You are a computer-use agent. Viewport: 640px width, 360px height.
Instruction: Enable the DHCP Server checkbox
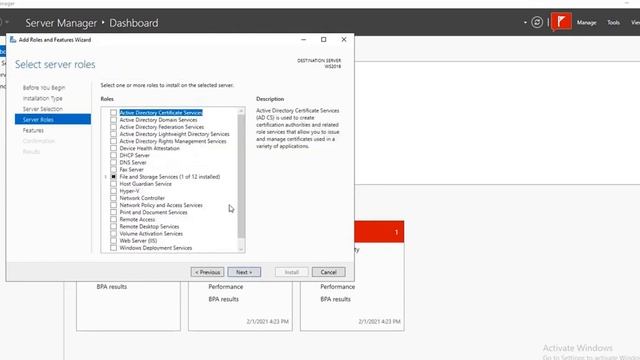(113, 156)
